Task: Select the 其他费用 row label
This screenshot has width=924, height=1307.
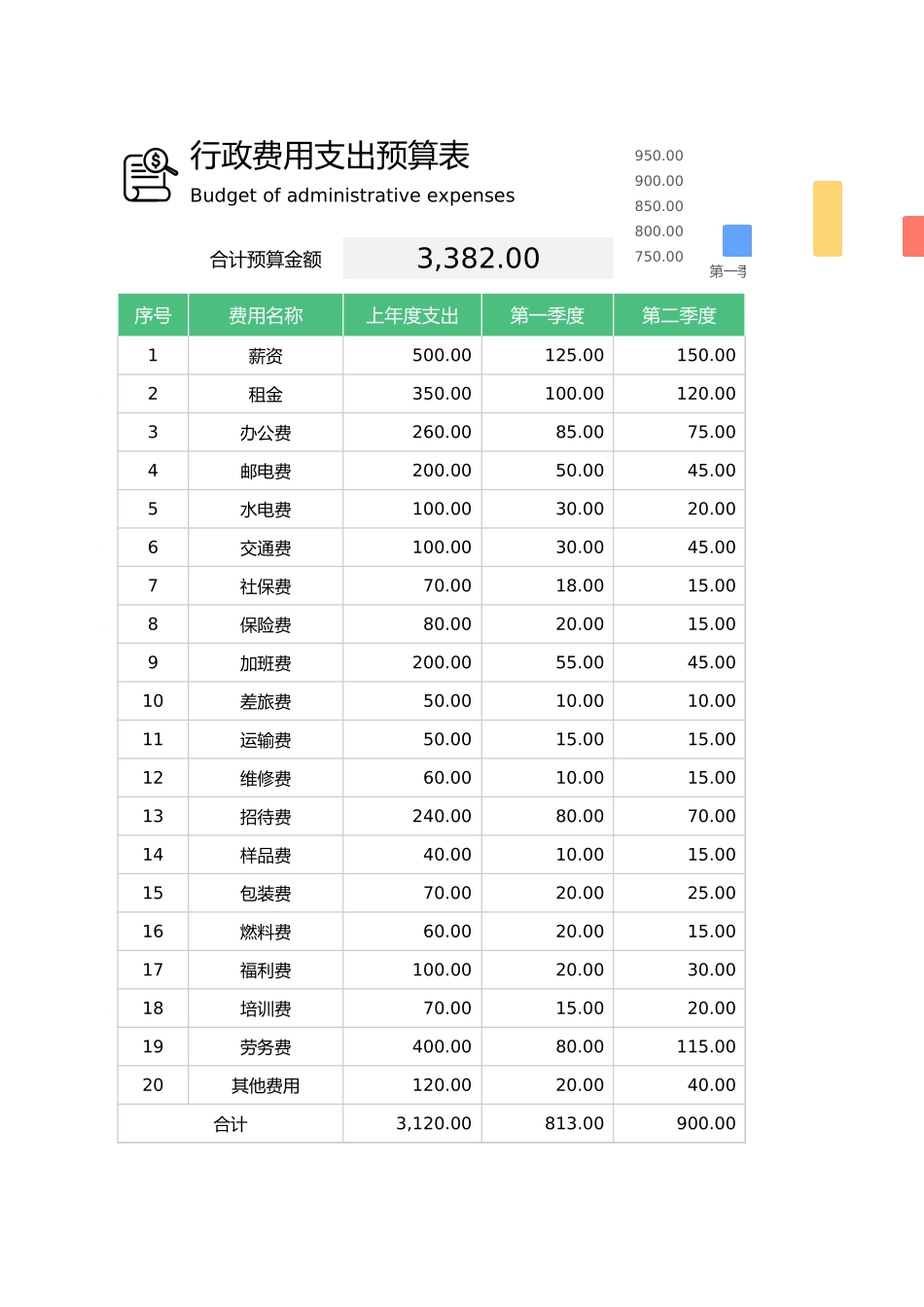Action: (x=264, y=1085)
